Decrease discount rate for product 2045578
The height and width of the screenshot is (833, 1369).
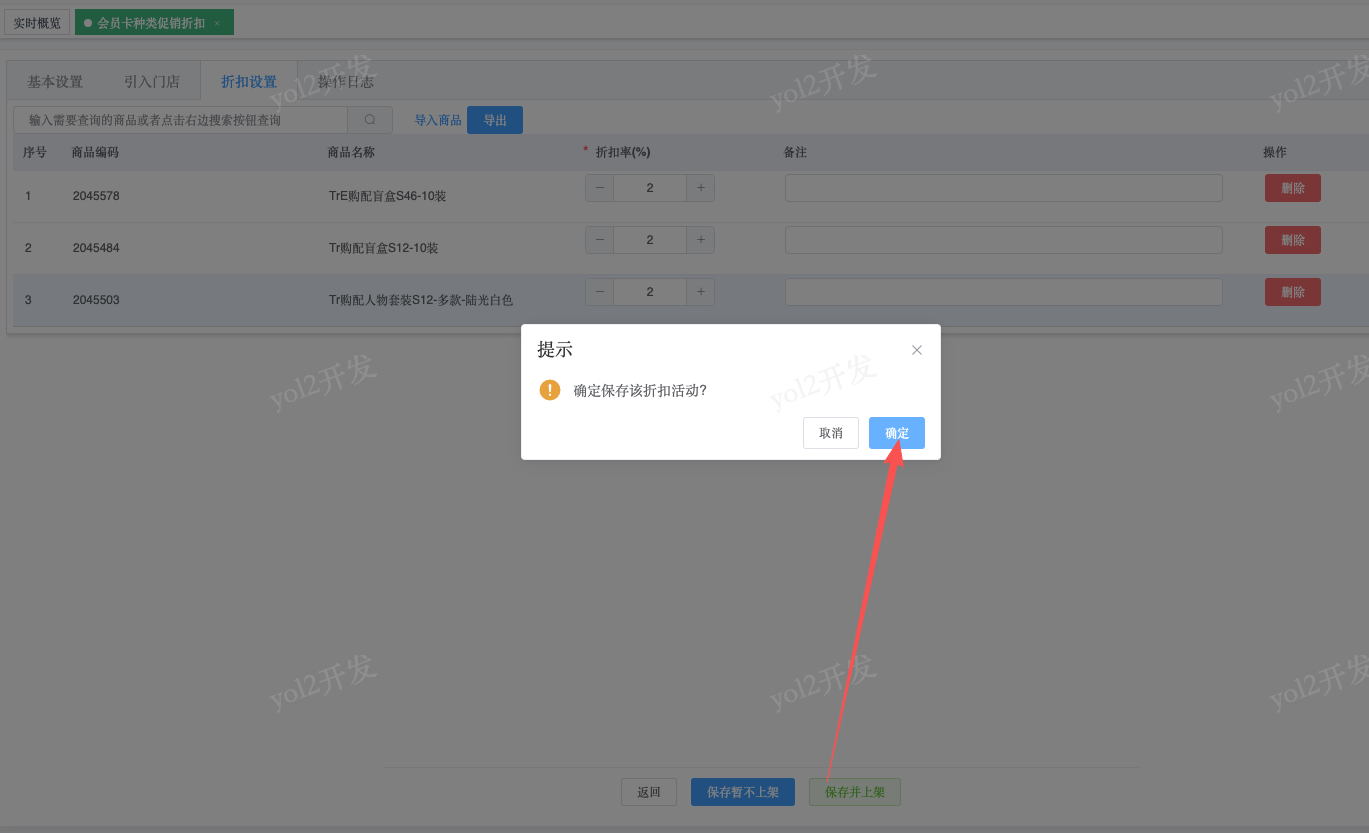(x=599, y=187)
